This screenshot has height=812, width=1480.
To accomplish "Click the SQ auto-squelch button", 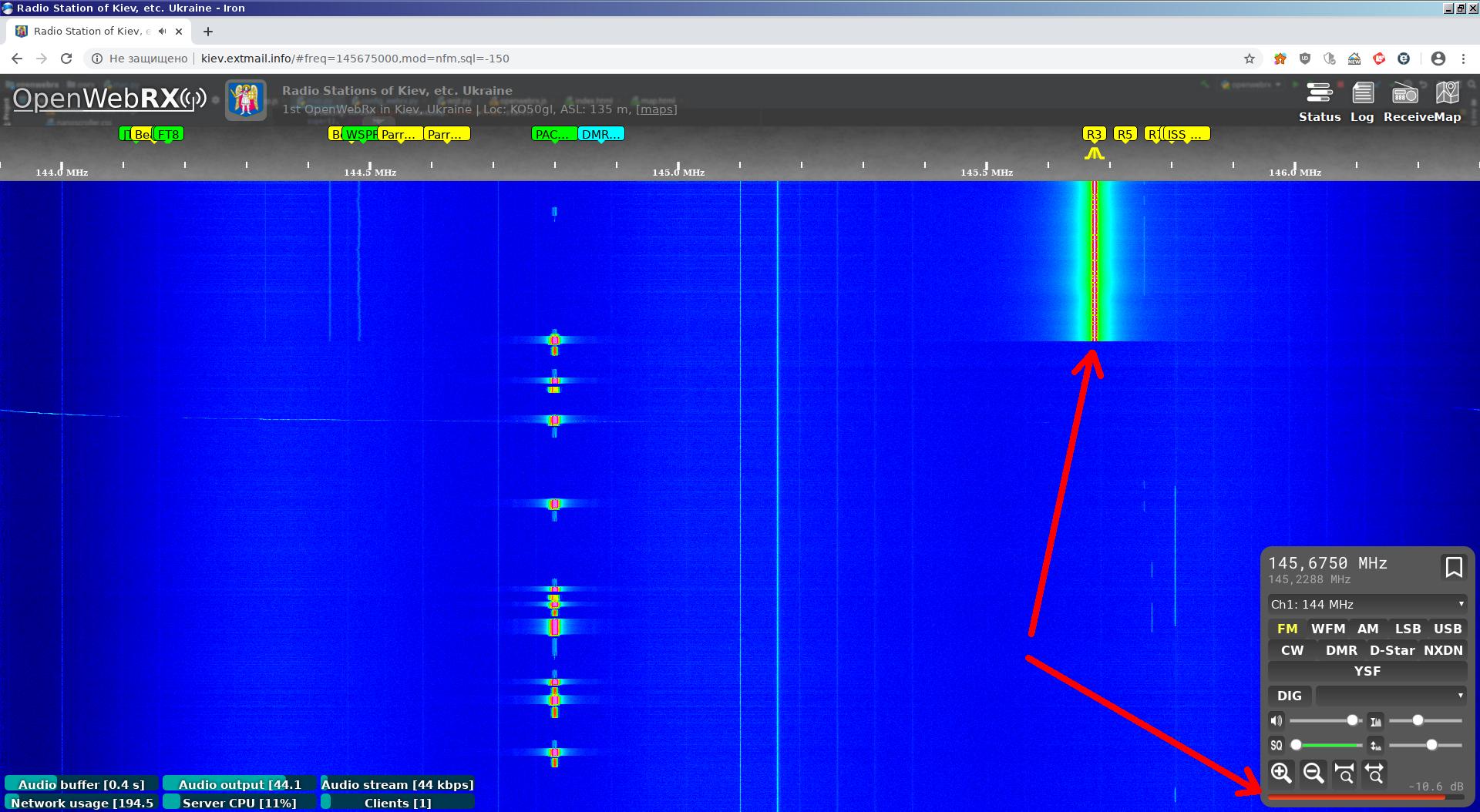I will tap(1276, 745).
